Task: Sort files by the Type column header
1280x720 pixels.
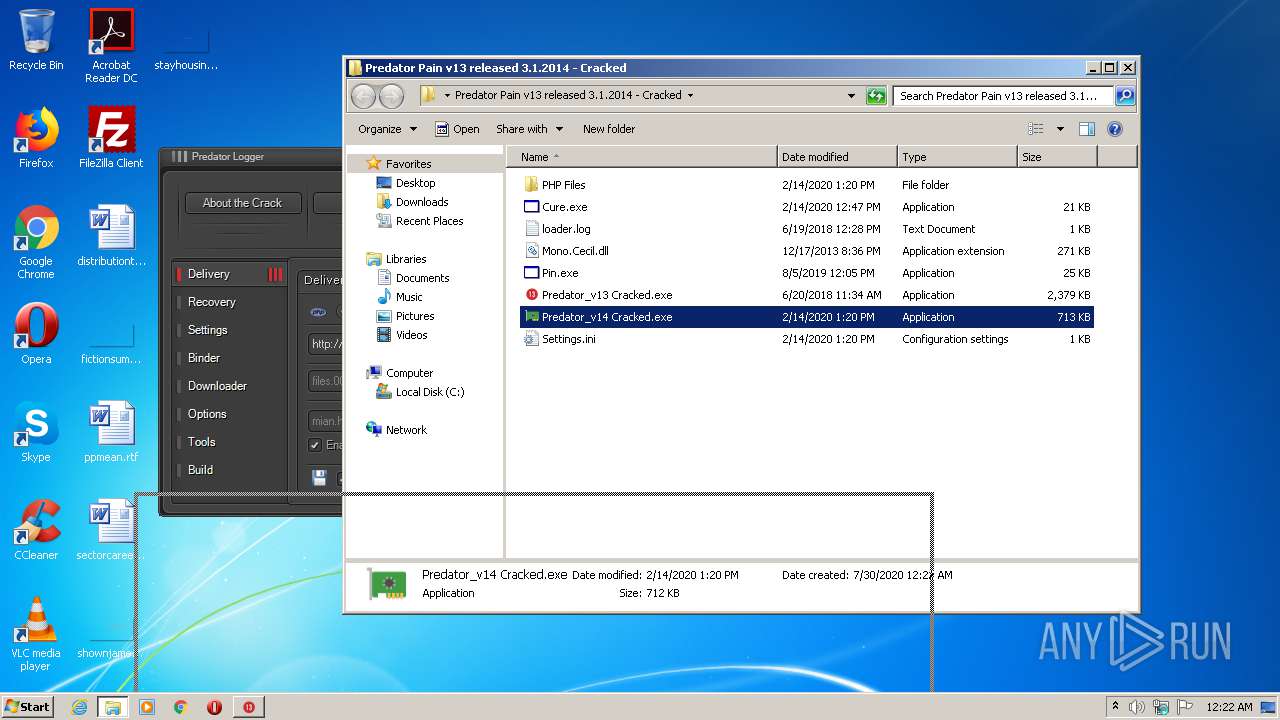Action: (x=957, y=157)
